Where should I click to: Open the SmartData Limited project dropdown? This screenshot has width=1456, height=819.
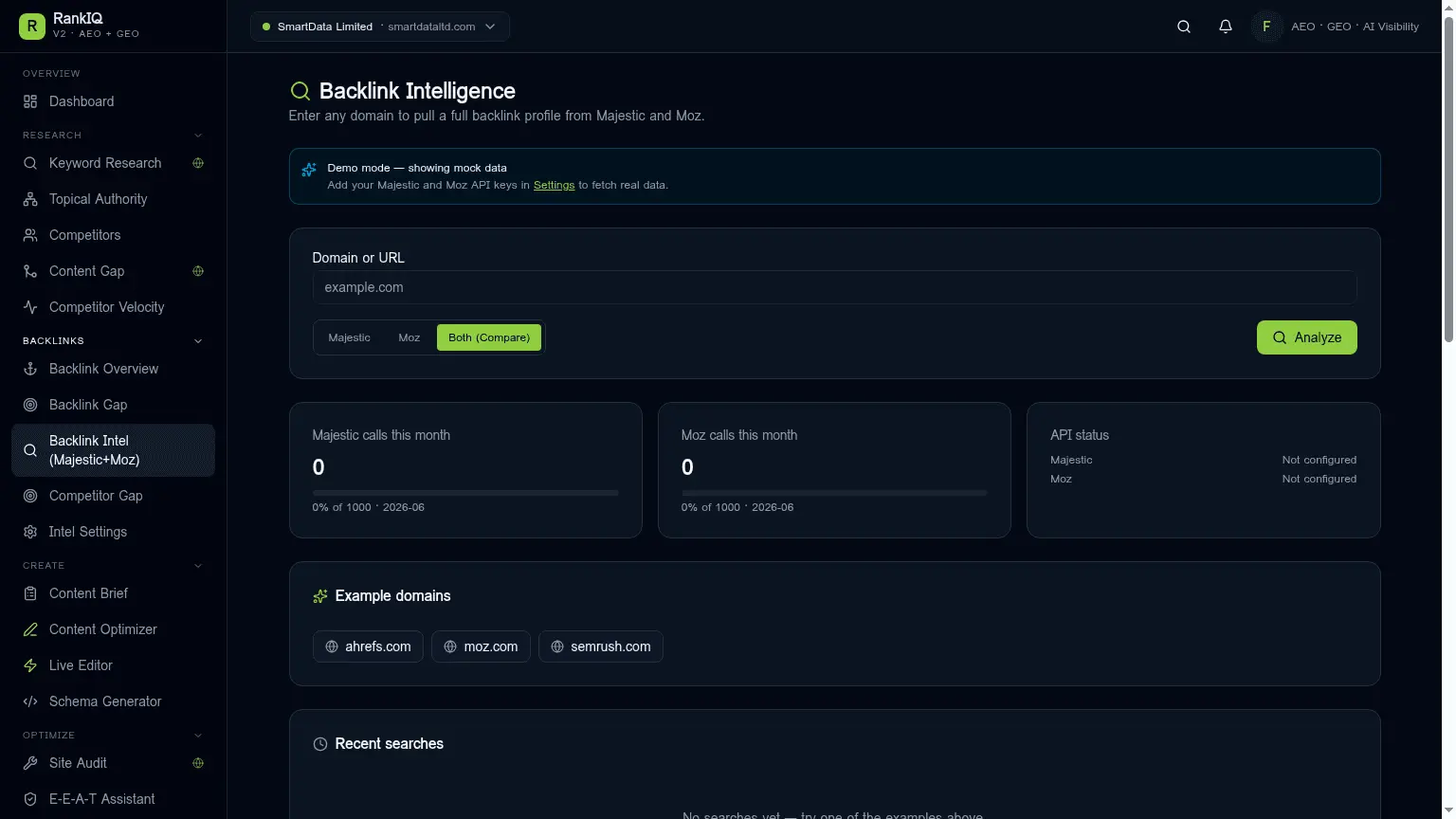pyautogui.click(x=380, y=27)
